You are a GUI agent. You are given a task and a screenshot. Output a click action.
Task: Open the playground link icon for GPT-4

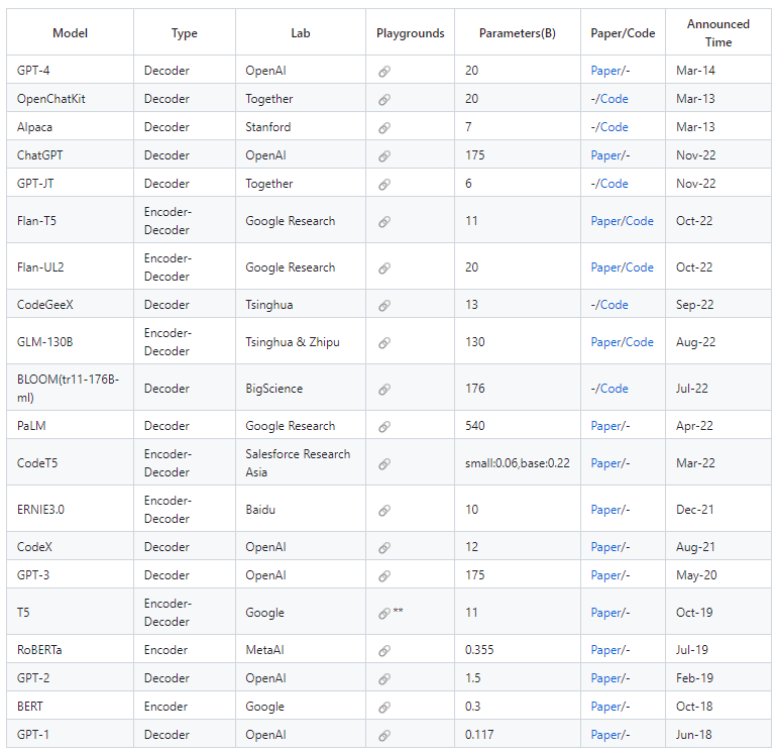click(384, 71)
